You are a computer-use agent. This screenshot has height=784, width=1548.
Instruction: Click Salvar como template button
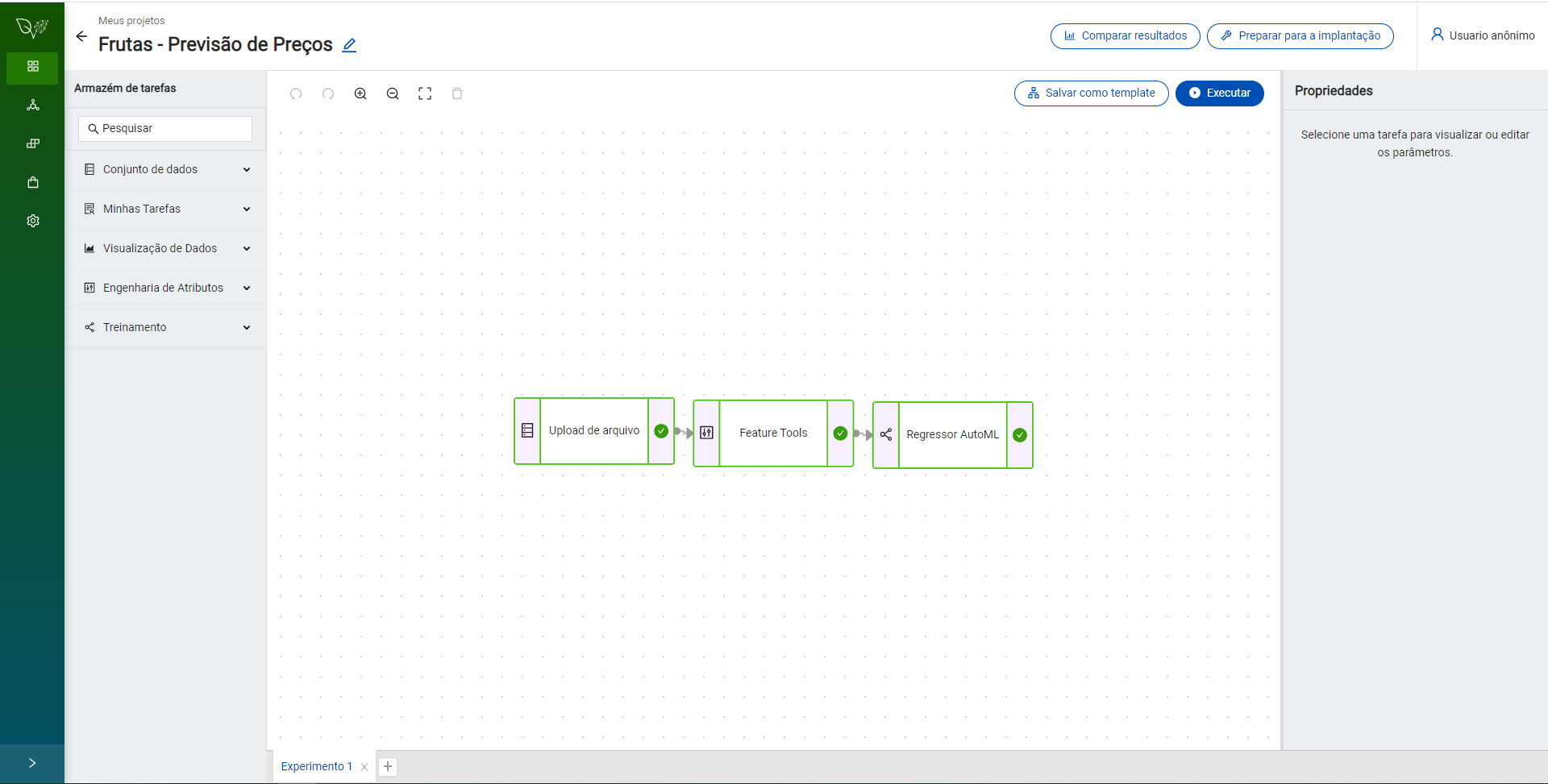pyautogui.click(x=1091, y=93)
